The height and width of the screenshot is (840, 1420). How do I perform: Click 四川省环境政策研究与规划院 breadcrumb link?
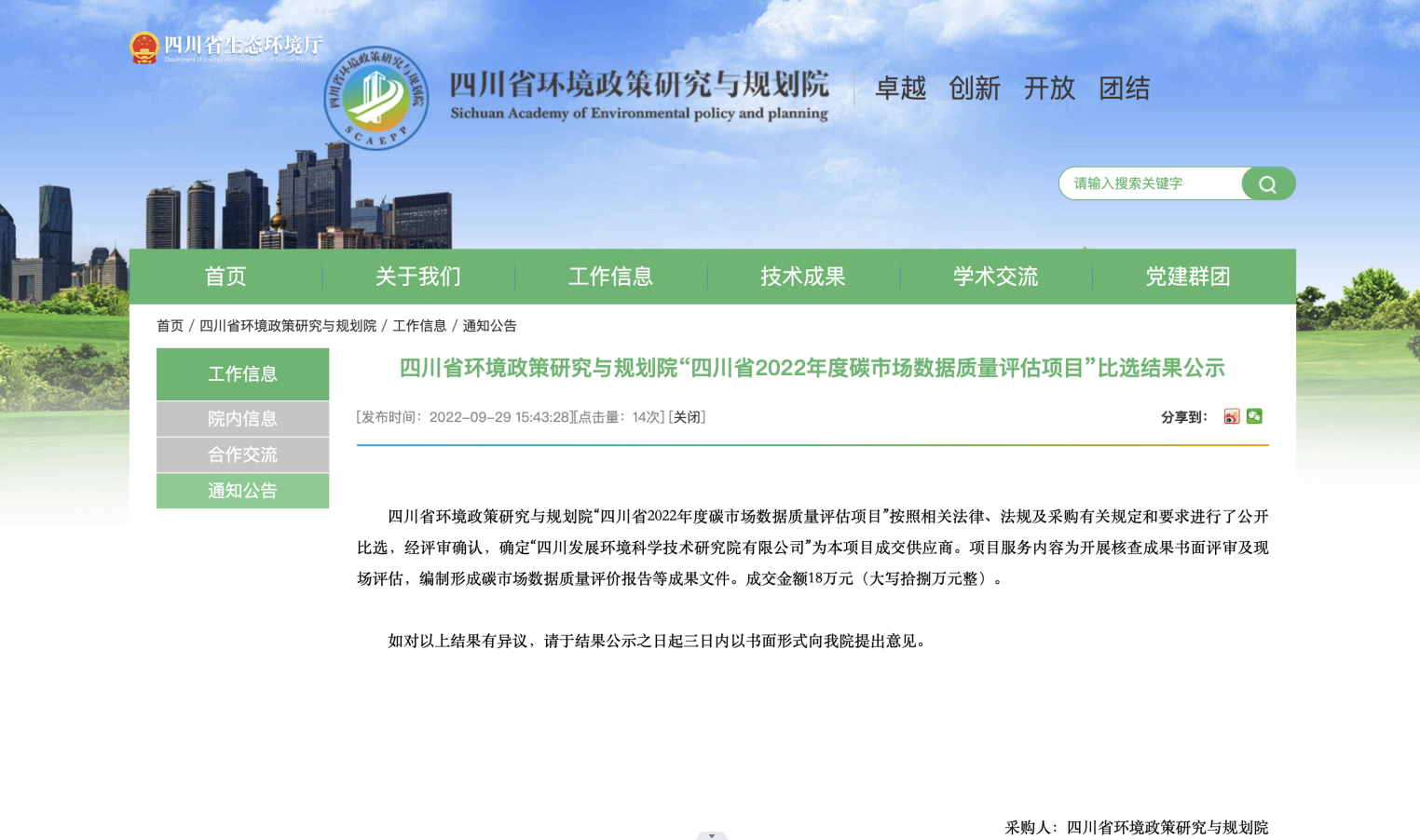[288, 326]
